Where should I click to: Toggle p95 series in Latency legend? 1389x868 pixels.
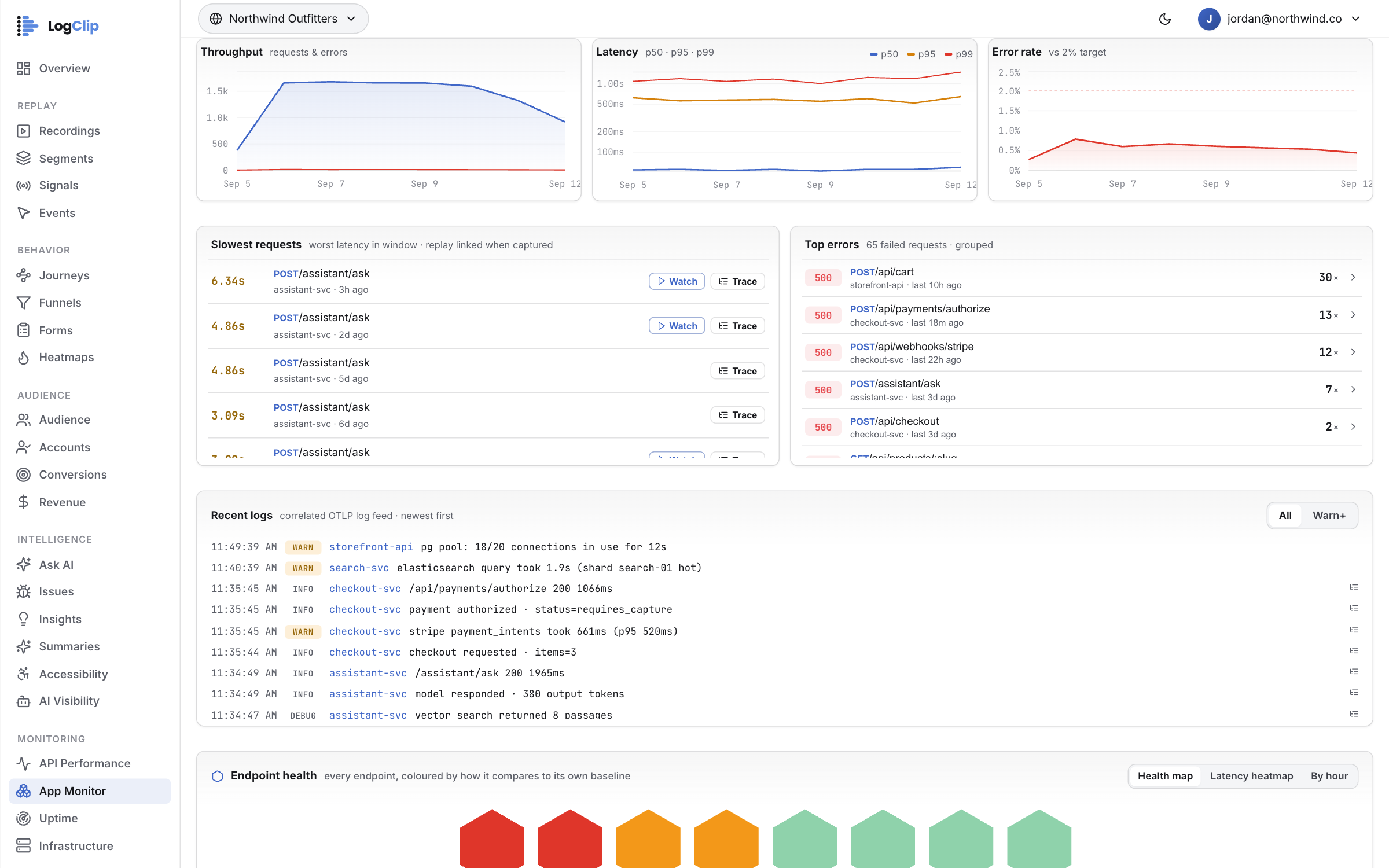point(921,54)
